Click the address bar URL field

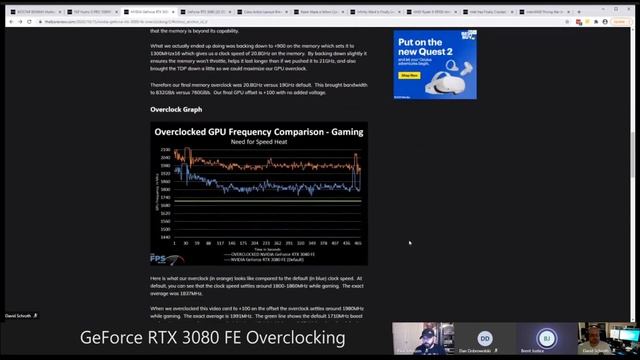coord(302,22)
